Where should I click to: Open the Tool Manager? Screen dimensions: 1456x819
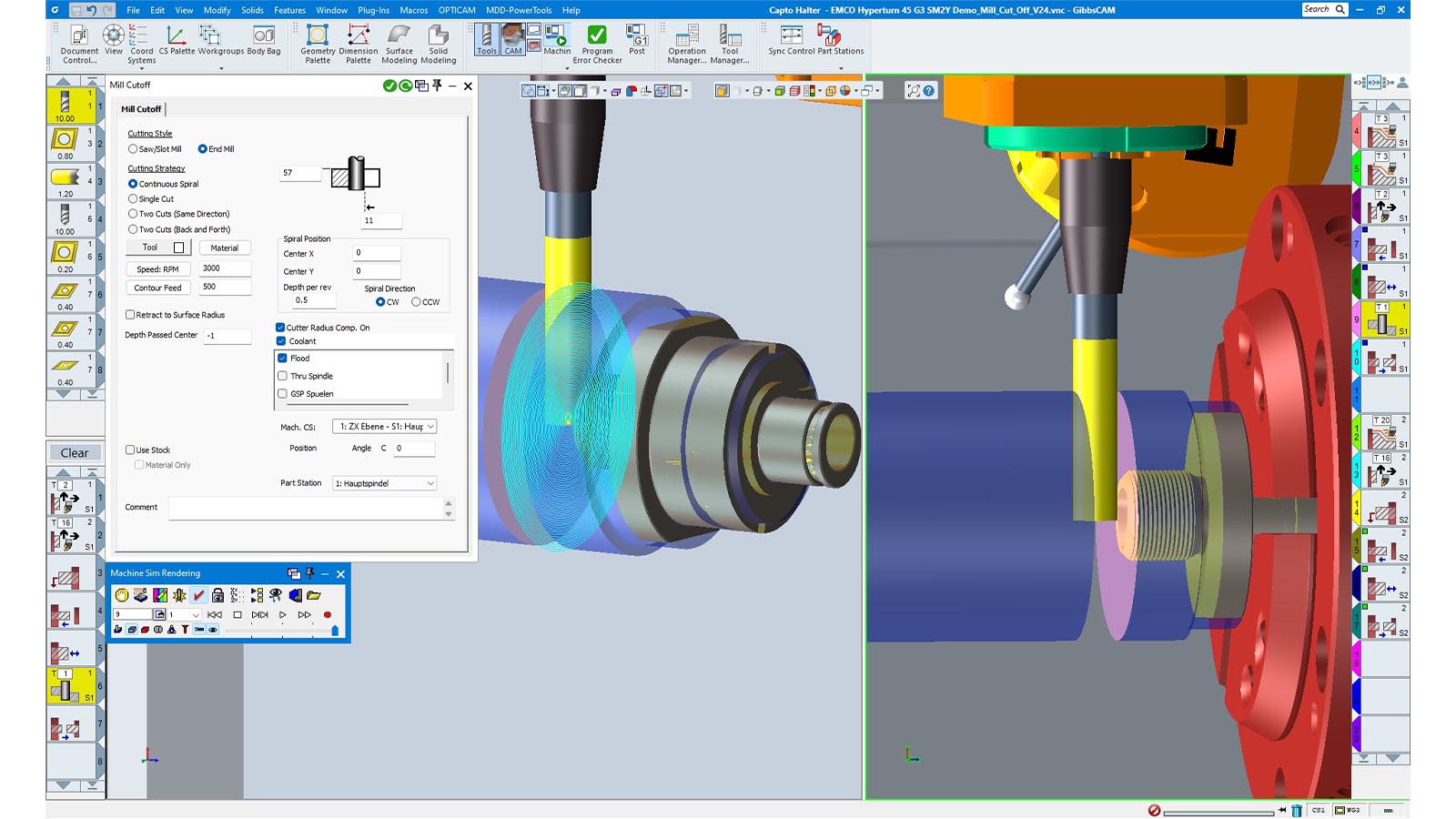(730, 45)
